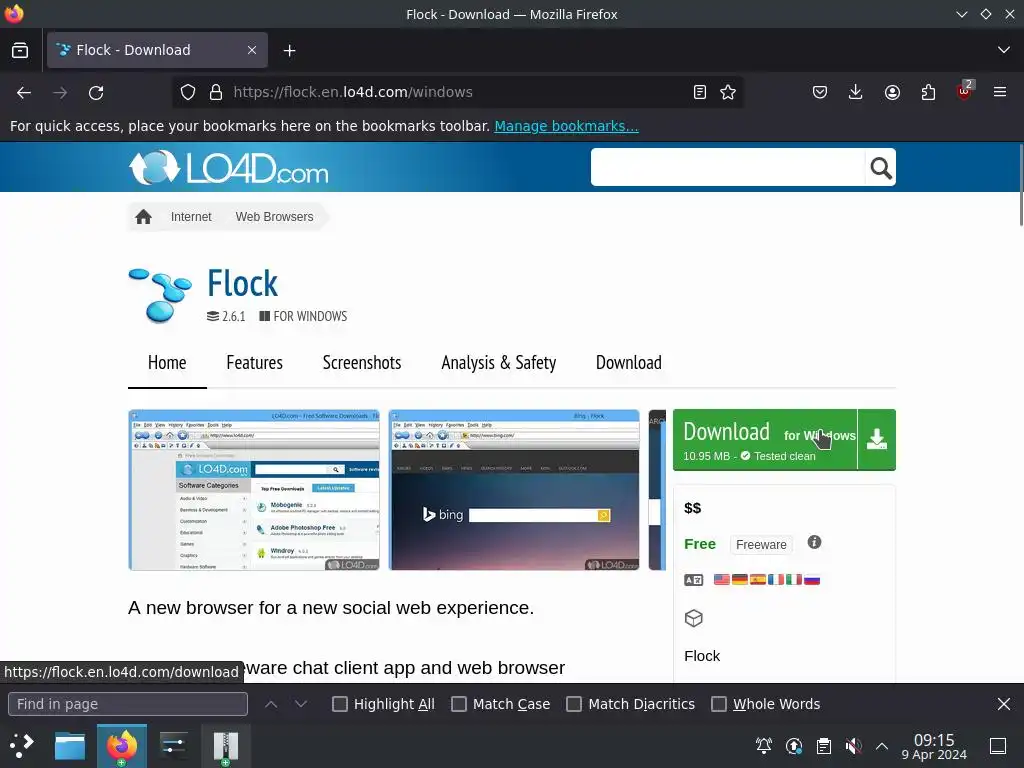
Task: Enable Whole Words checkbox
Action: click(718, 704)
